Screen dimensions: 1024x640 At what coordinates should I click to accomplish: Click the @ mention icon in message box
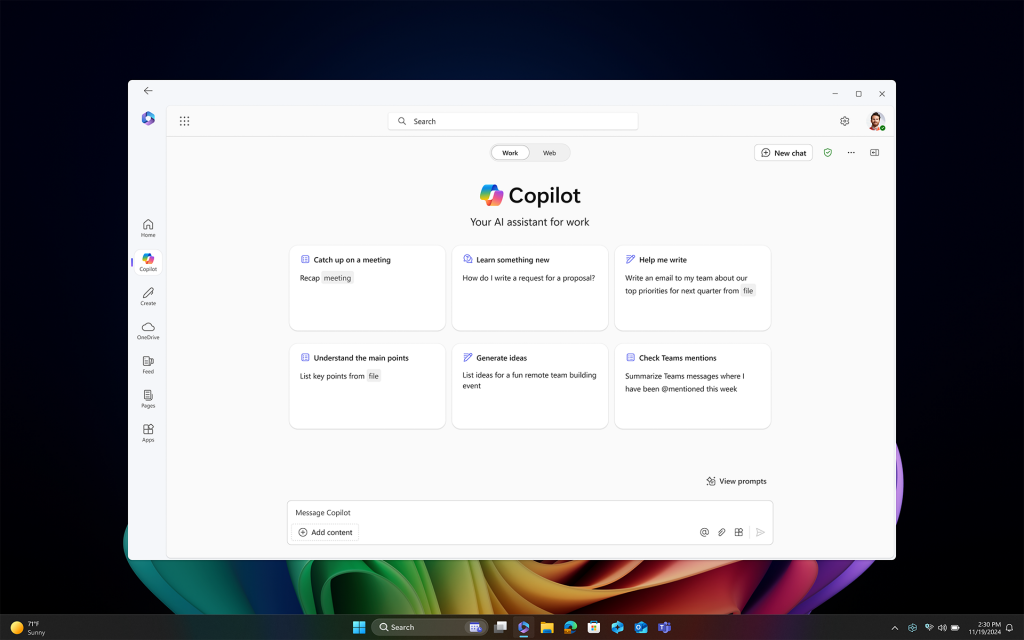pyautogui.click(x=704, y=532)
